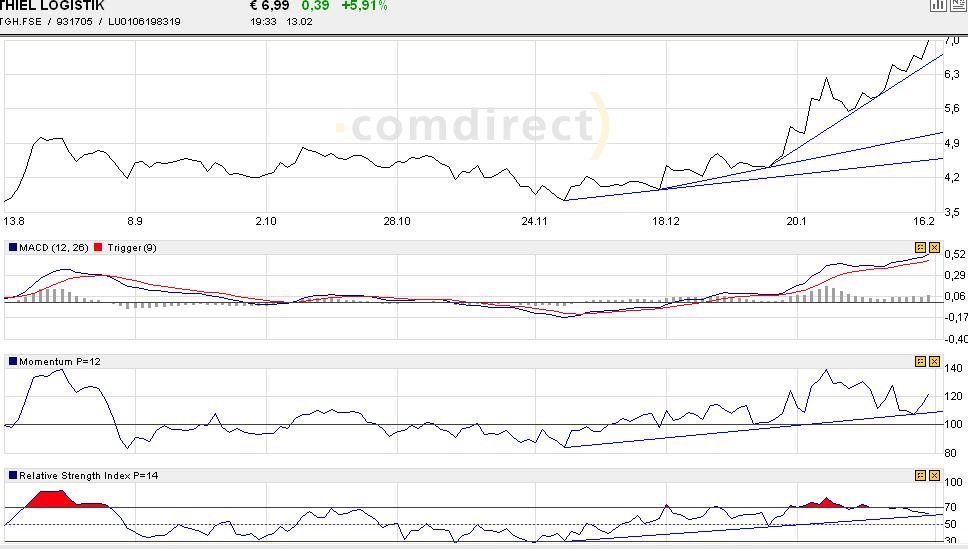Select the 'Momentum P=12' label
The width and height of the screenshot is (968, 550).
pos(60,362)
